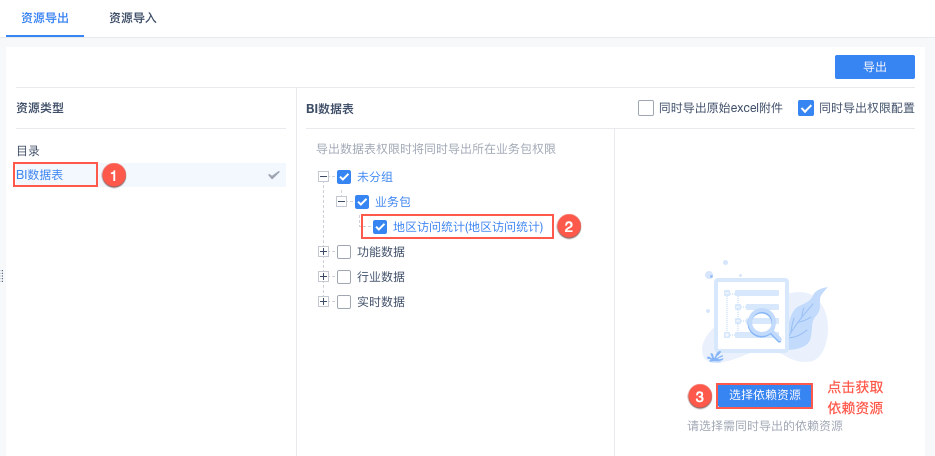Switch to the 资源导入 tab
The height and width of the screenshot is (456, 935).
coord(132,18)
